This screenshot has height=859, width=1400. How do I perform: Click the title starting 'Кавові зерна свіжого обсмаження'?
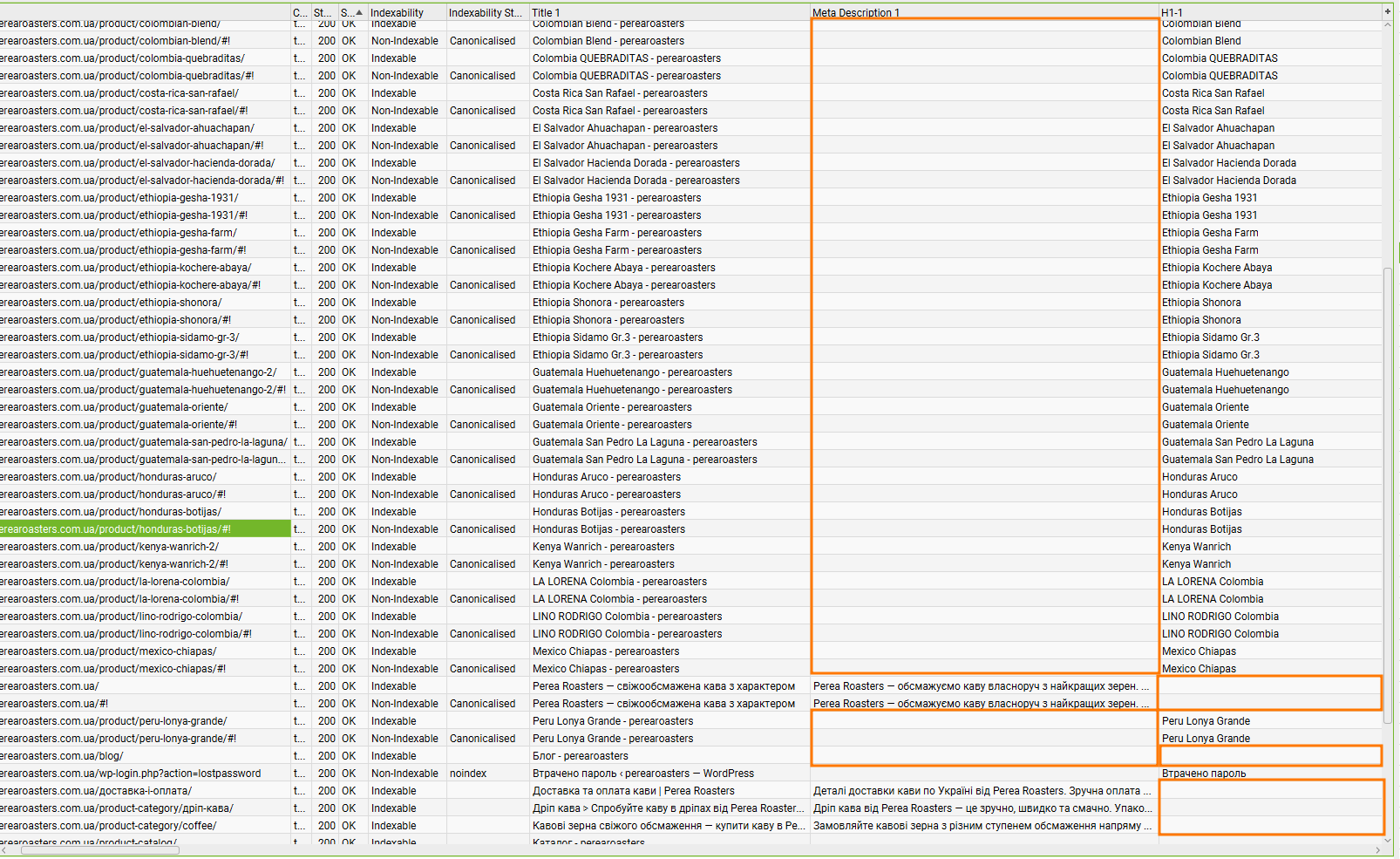669,826
